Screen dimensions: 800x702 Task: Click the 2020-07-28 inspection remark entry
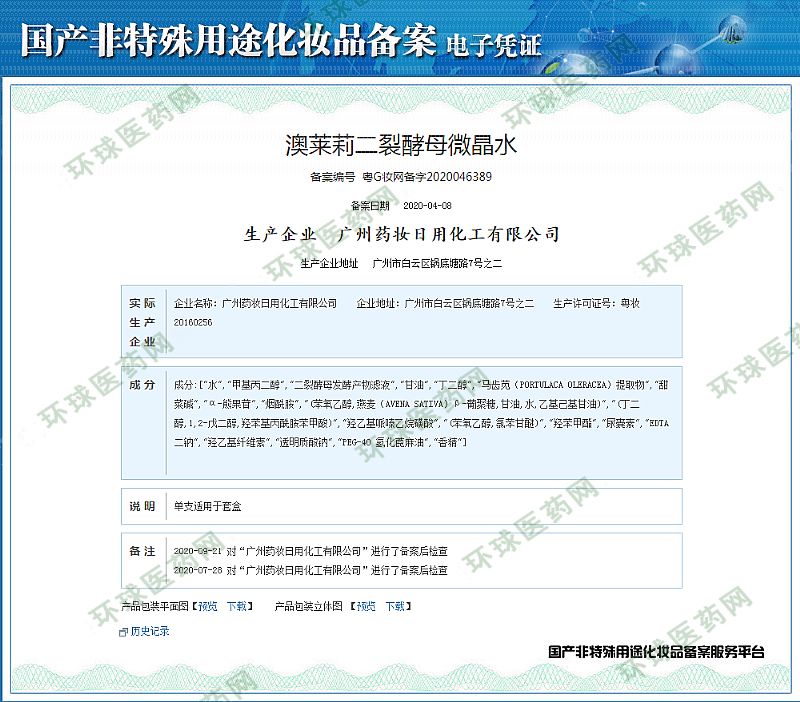coord(310,570)
